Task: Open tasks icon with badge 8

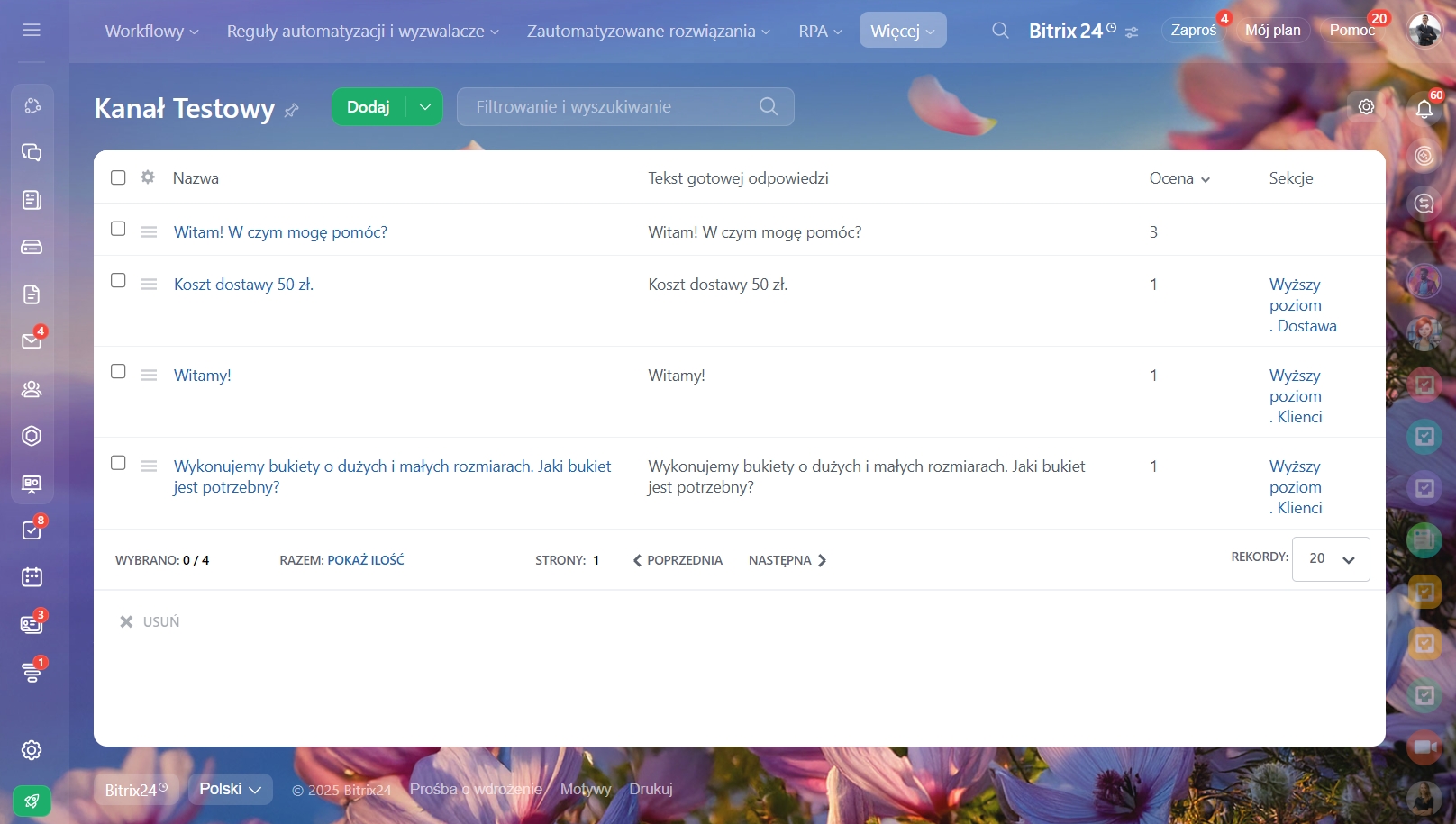Action: point(32,530)
